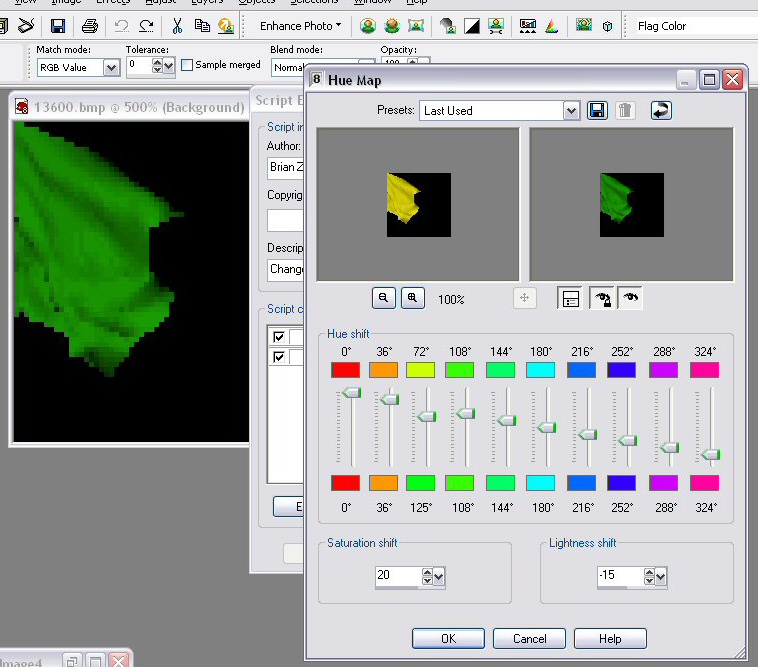Enable the Sample merged checkbox
The height and width of the screenshot is (667, 758).
tap(187, 66)
